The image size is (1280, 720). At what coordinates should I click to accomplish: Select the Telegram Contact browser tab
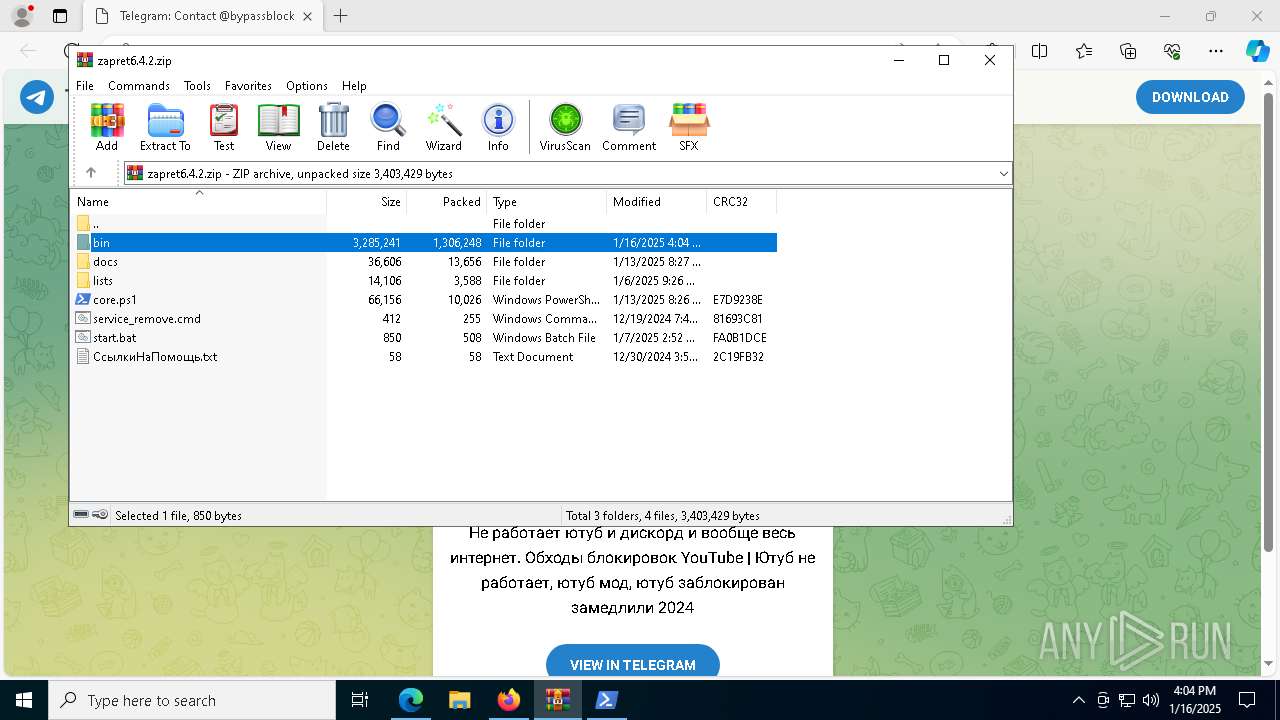203,16
